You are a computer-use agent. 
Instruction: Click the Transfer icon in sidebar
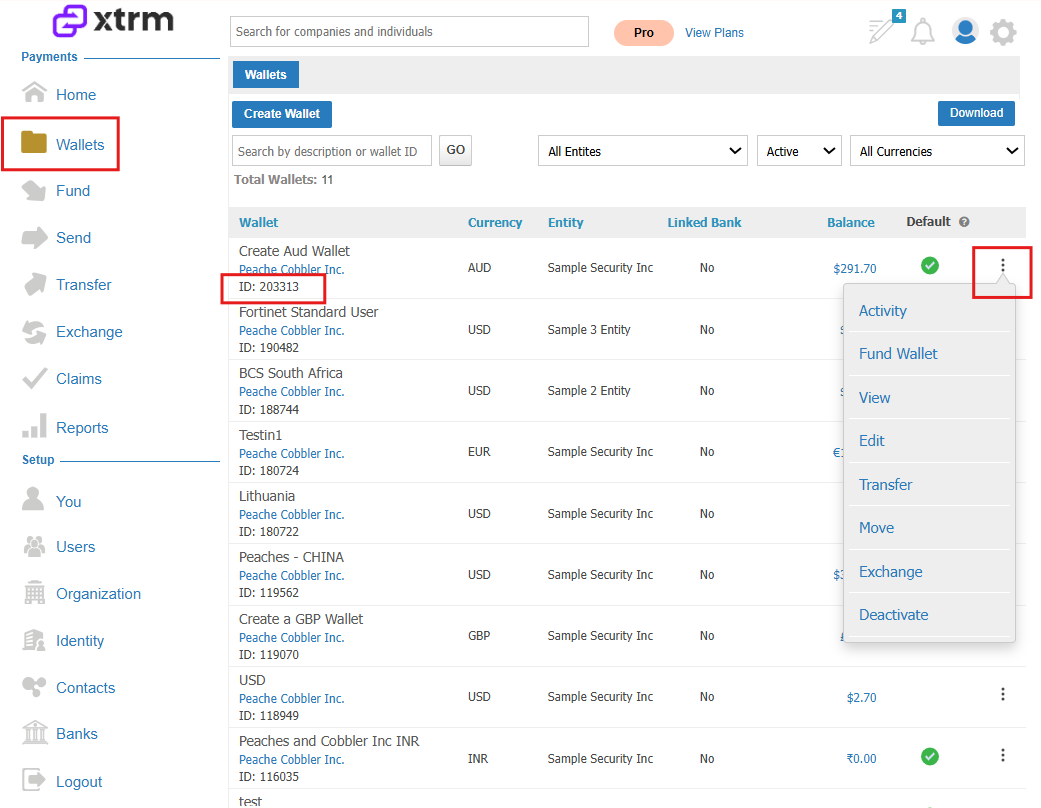click(x=35, y=284)
